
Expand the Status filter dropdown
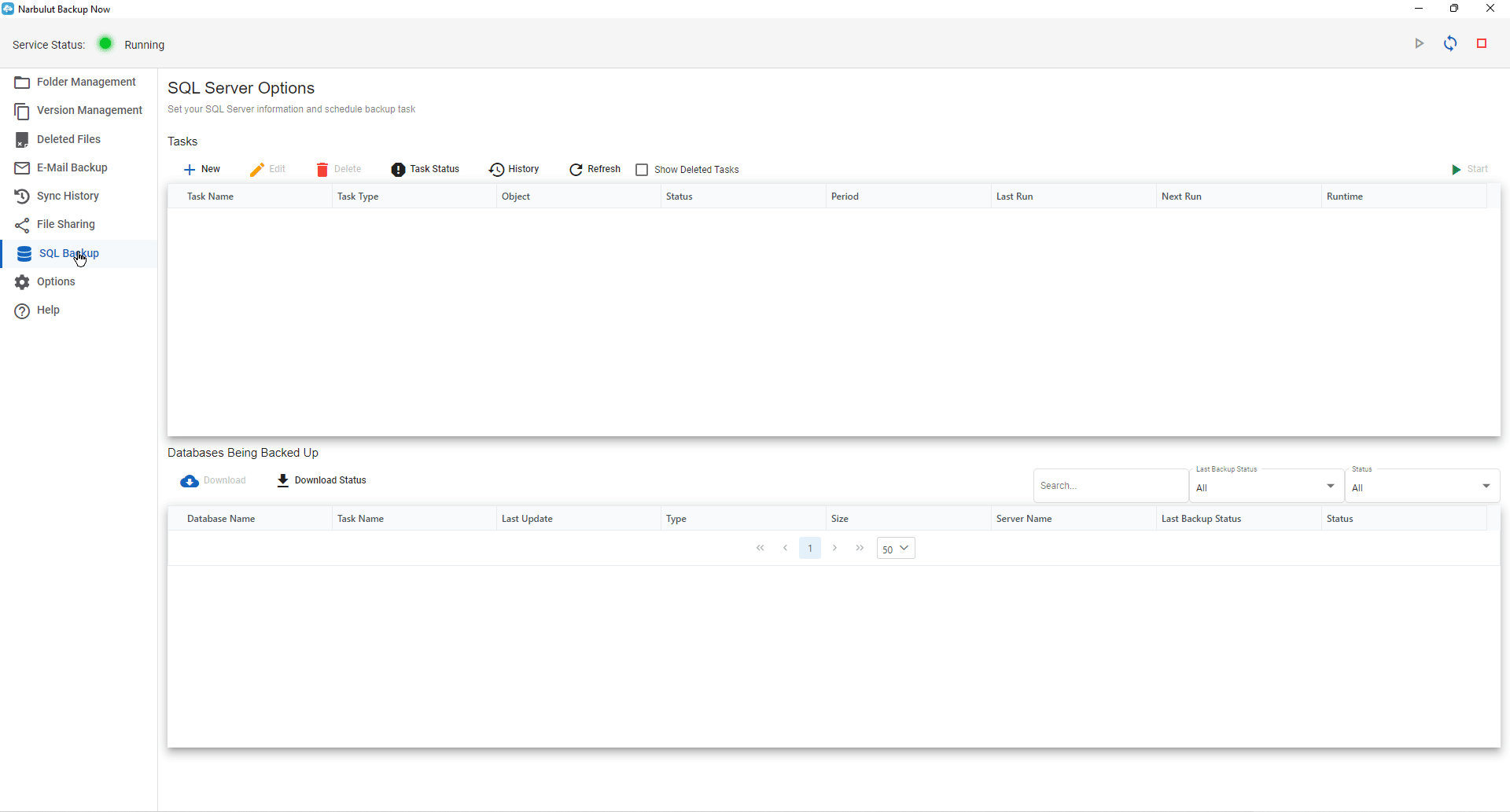1422,487
